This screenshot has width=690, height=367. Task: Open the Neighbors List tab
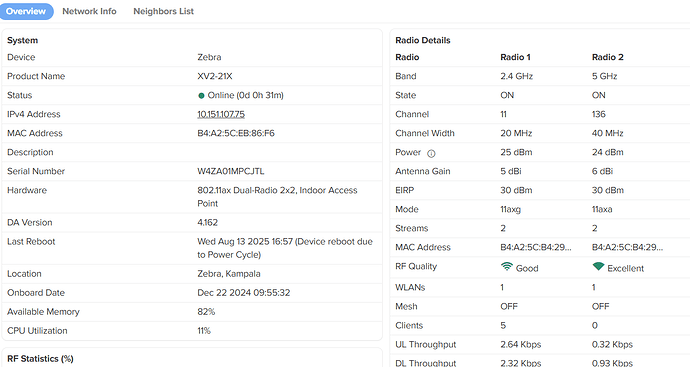click(x=164, y=11)
